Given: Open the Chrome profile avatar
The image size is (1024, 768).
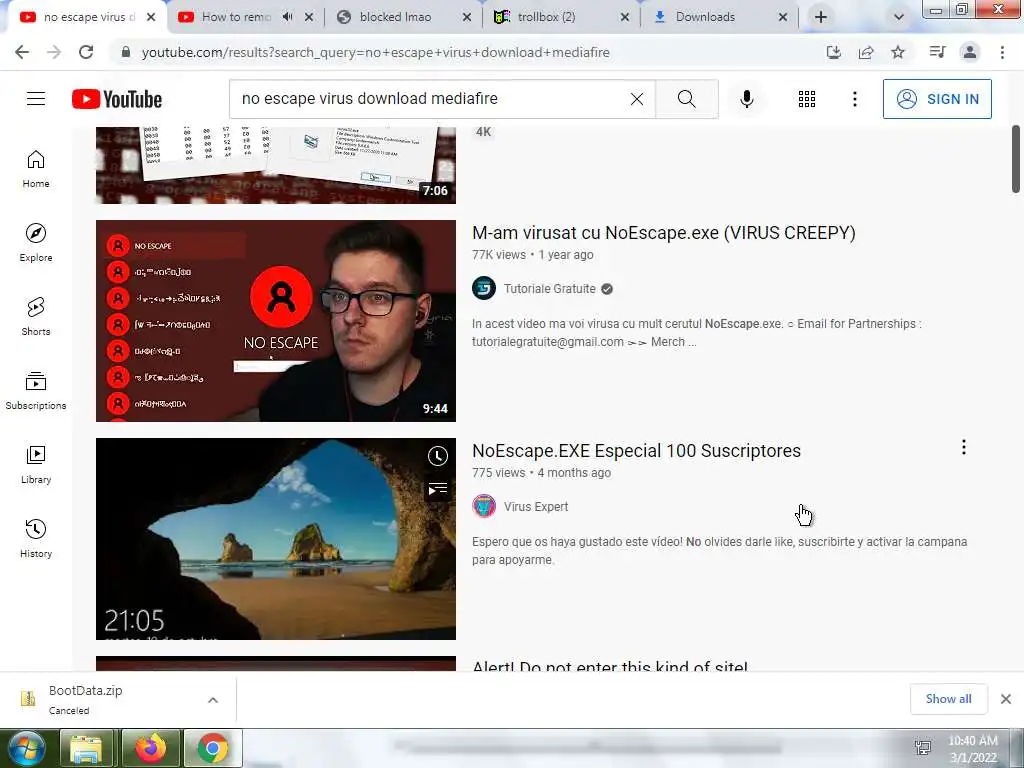Looking at the screenshot, I should click(970, 52).
